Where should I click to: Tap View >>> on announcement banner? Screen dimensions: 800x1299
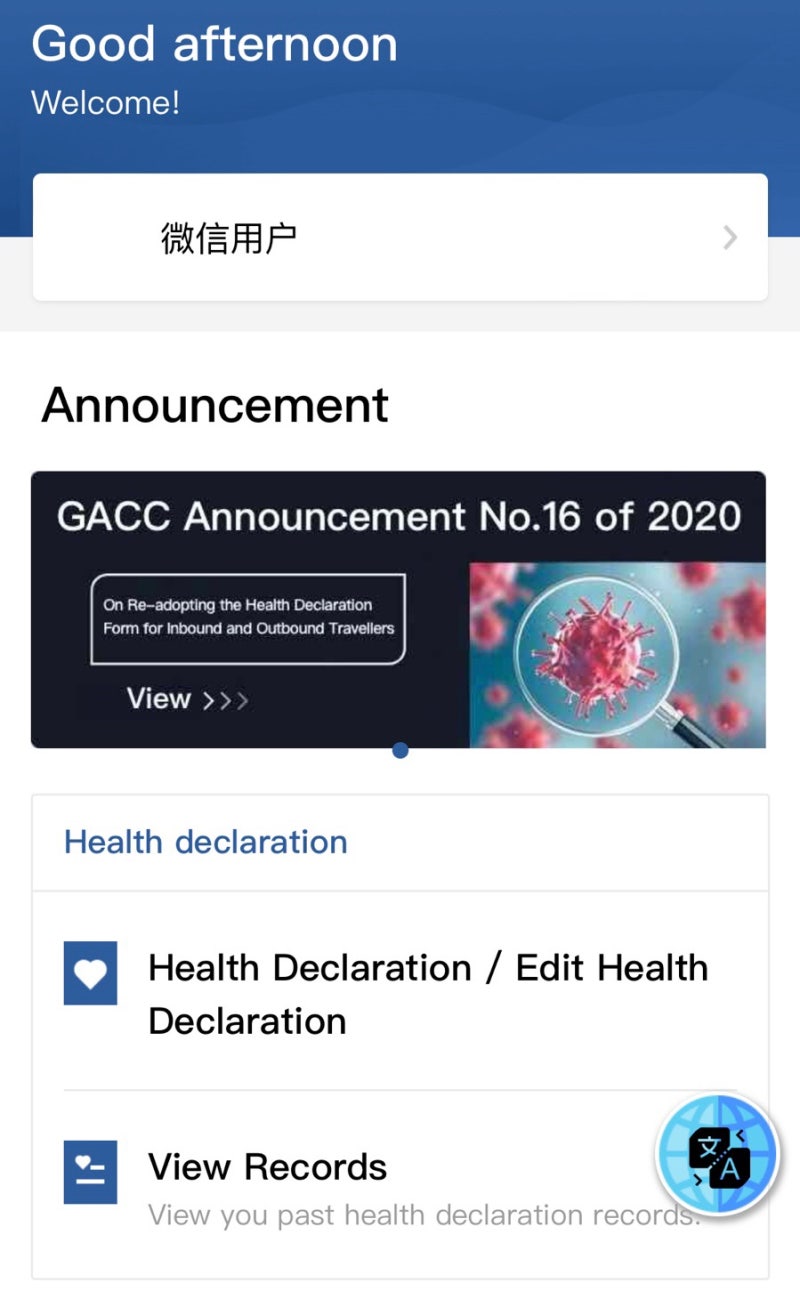pos(187,698)
